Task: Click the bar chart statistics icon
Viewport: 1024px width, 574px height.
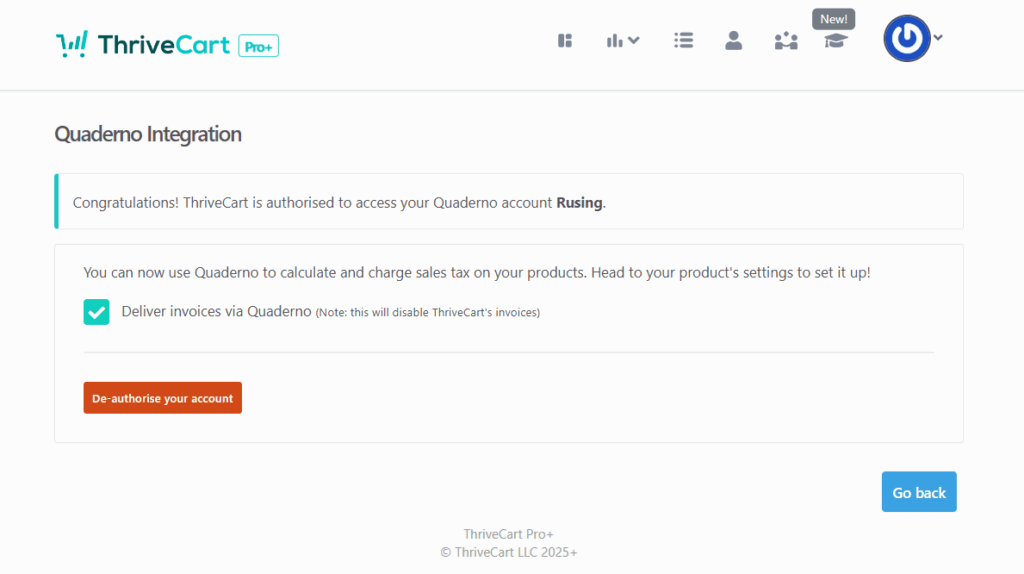Action: 614,41
